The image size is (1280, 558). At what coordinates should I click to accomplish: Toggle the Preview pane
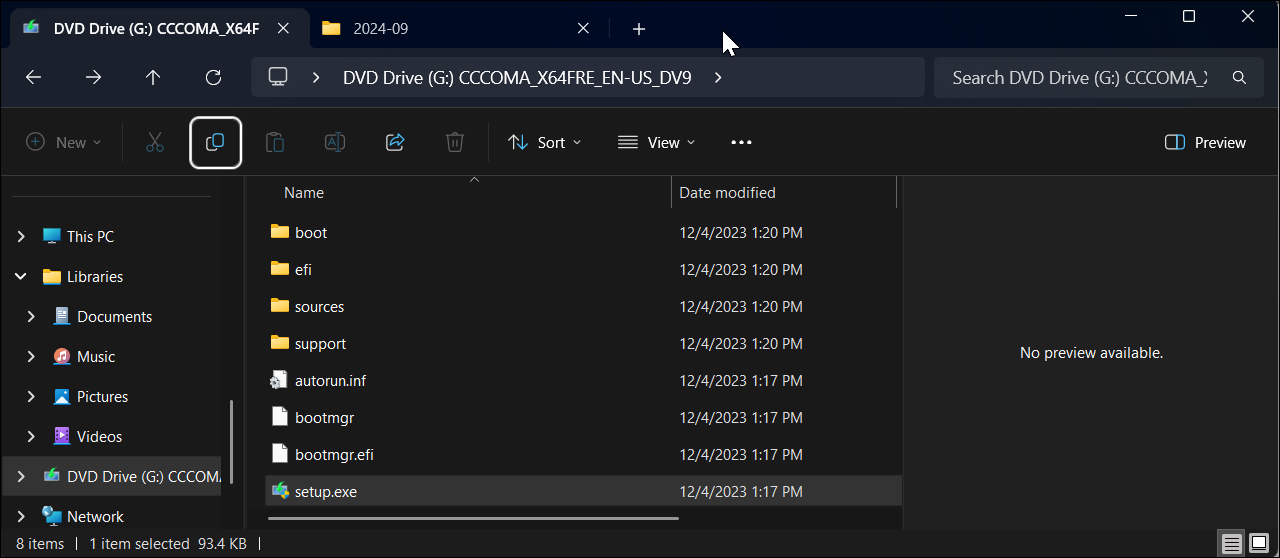[1205, 143]
